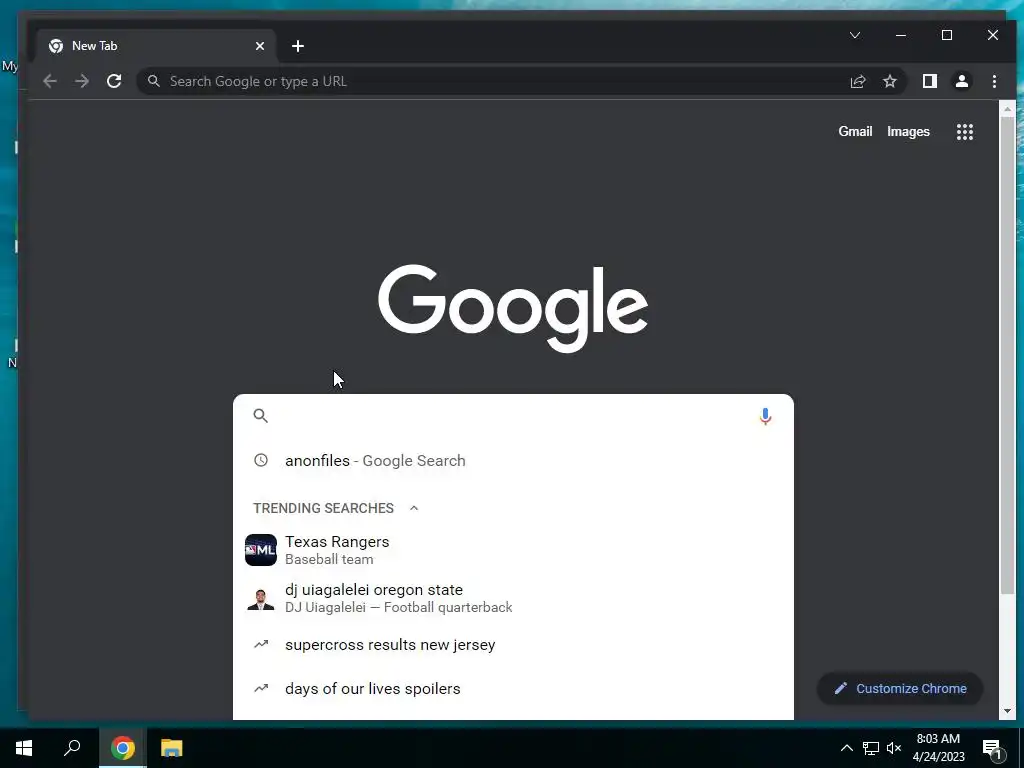The width and height of the screenshot is (1024, 768).
Task: Select dj uiagalelei oregon state suggestion
Action: pos(513,598)
